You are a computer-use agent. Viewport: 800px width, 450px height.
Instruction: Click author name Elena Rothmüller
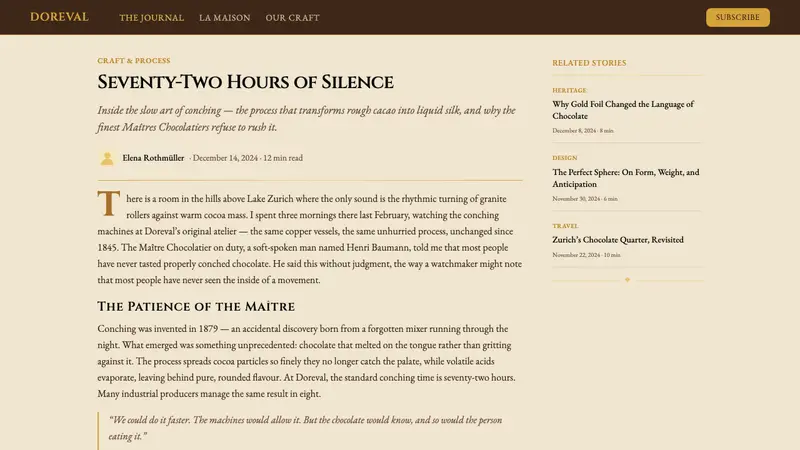pos(153,158)
